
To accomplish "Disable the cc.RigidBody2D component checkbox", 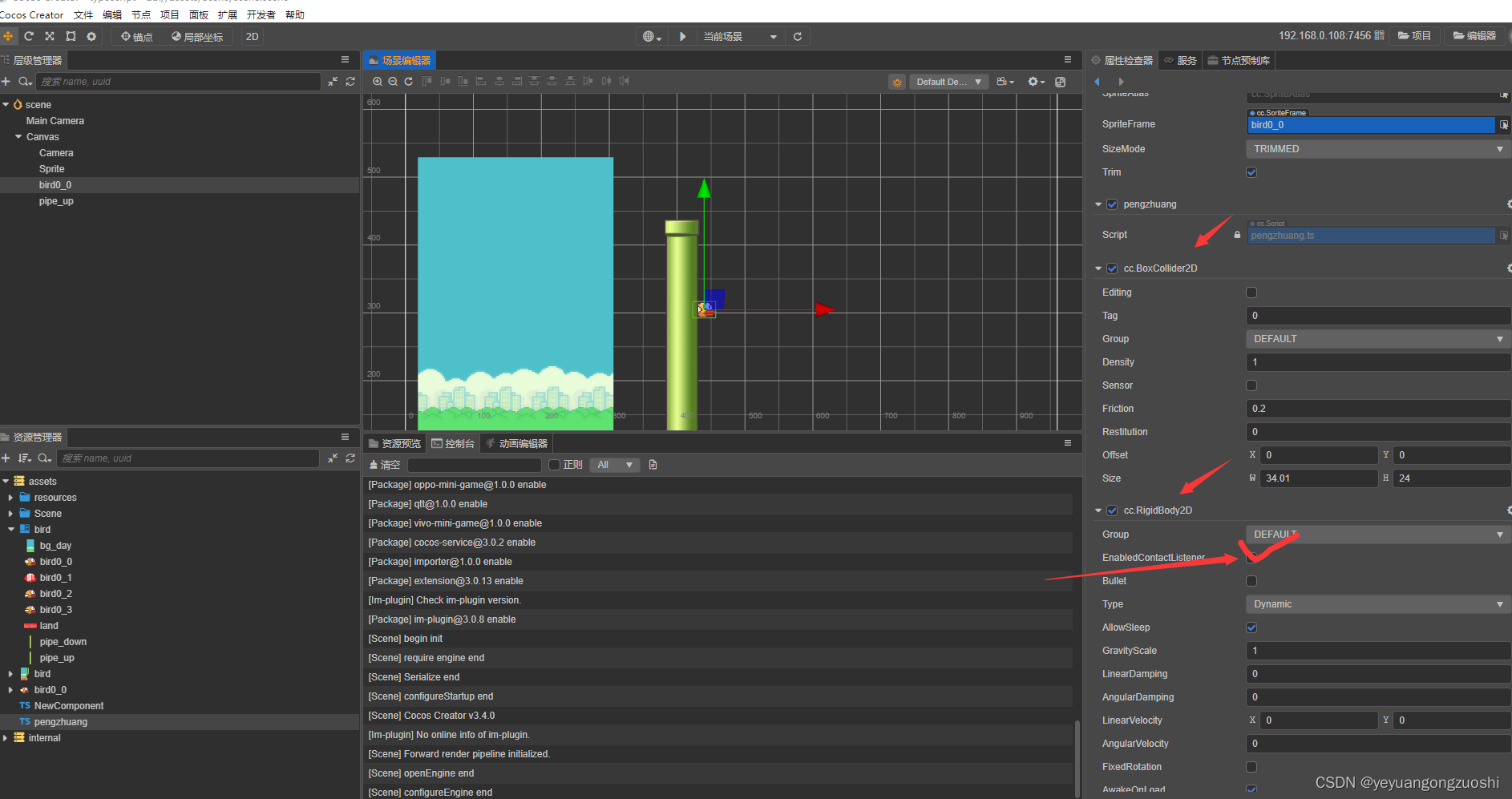I will pyautogui.click(x=1112, y=510).
